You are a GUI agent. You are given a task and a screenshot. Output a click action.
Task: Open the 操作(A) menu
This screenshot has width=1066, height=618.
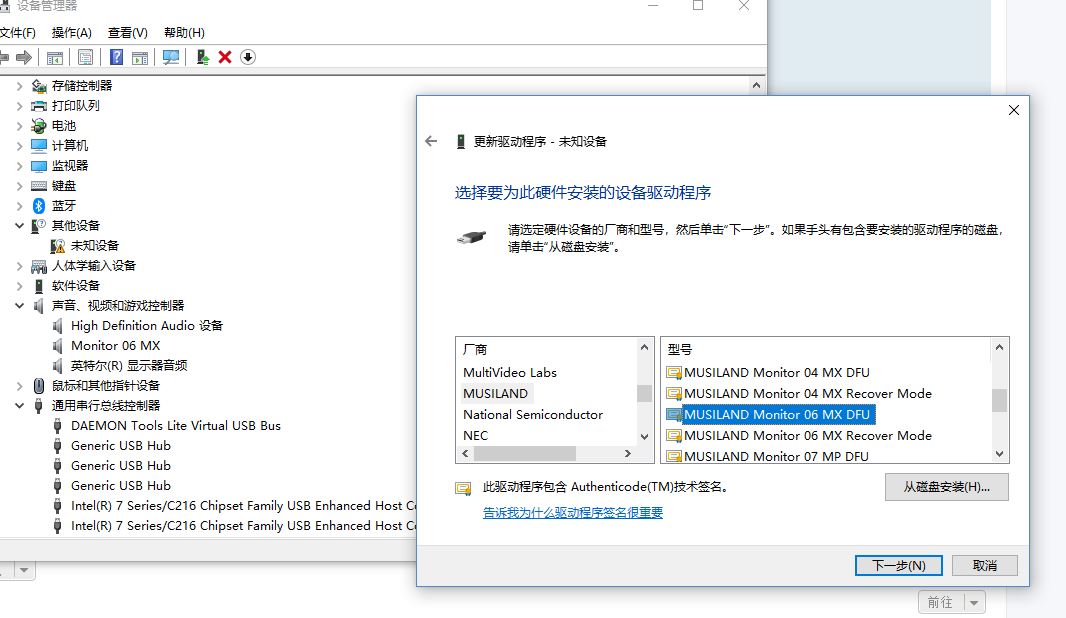(x=71, y=33)
